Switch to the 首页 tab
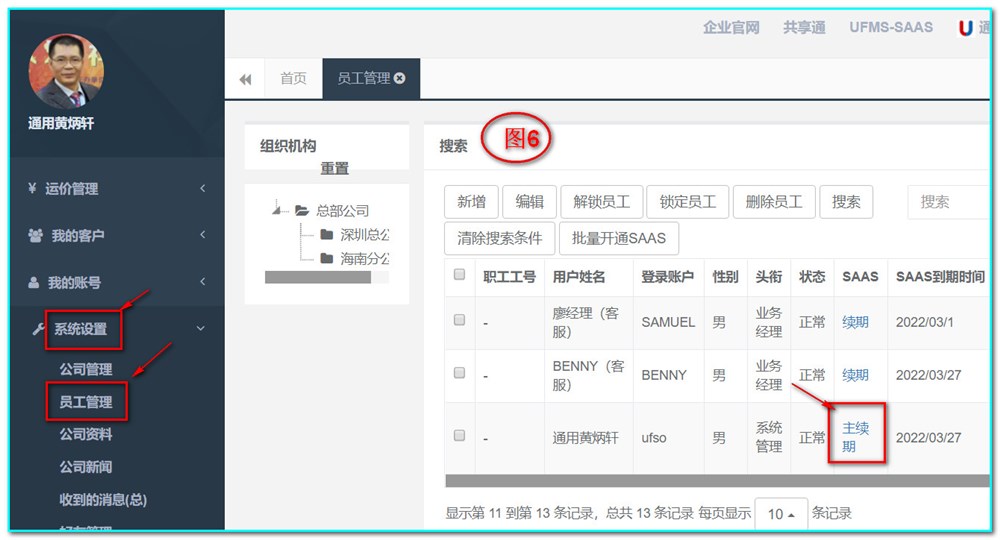1000x540 pixels. (293, 78)
